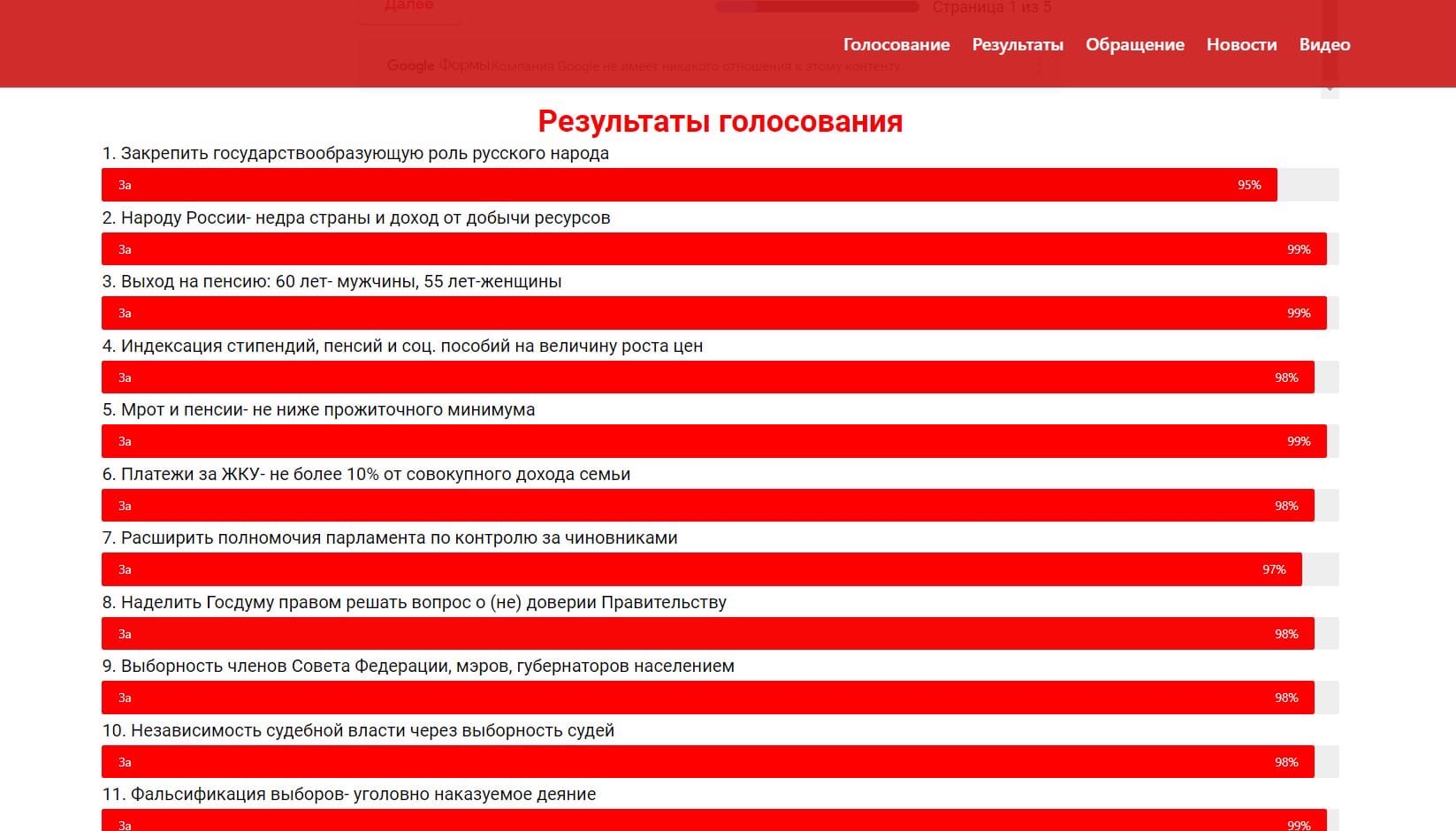This screenshot has height=831, width=1456.
Task: Click the result bar under 'Независимость судебной власти'
Action: tap(708, 762)
